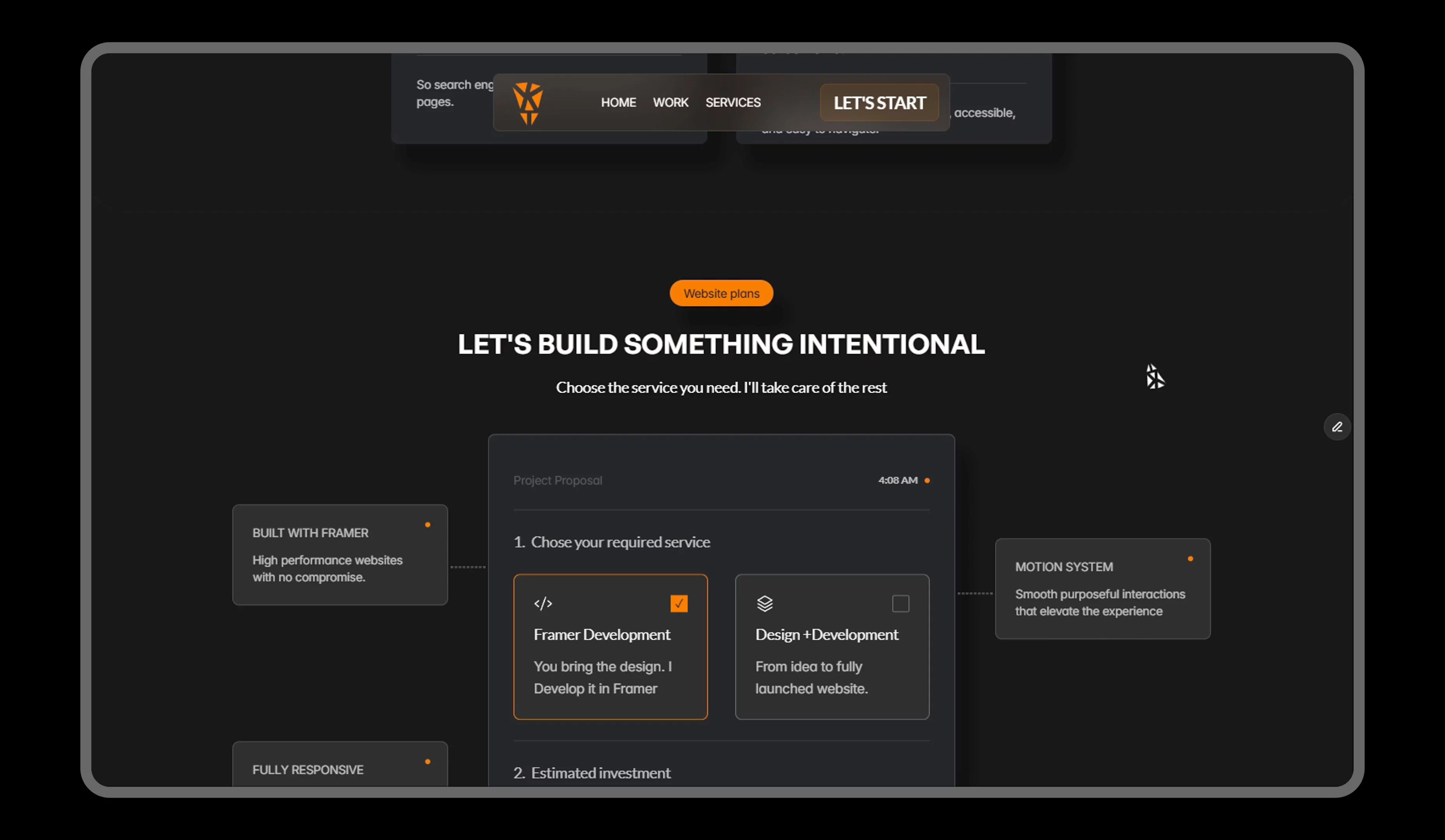Click the 4:08 AM timestamp
Screen dimensions: 1445x840
tap(897, 481)
